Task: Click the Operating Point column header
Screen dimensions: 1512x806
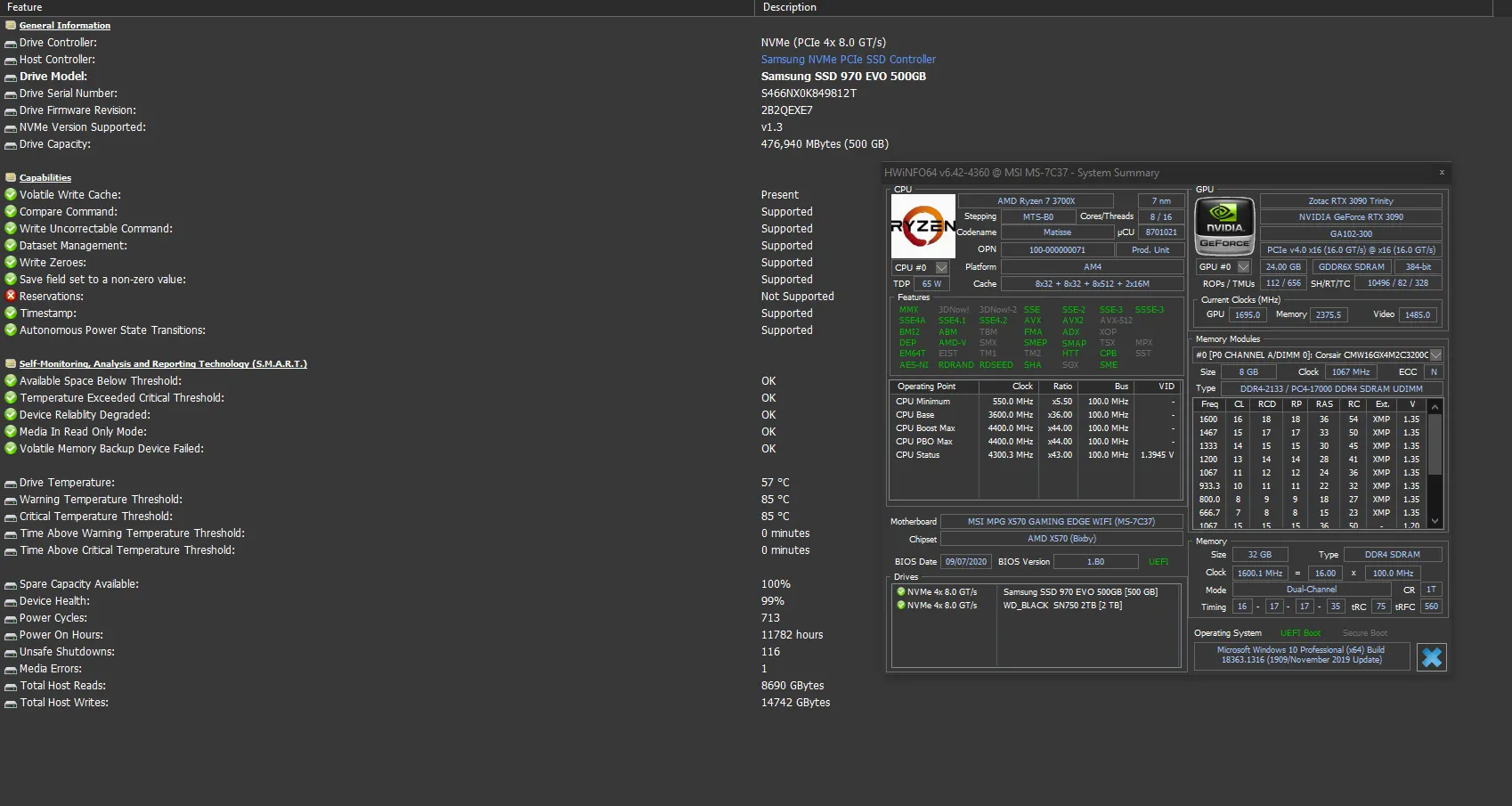Action: [934, 387]
